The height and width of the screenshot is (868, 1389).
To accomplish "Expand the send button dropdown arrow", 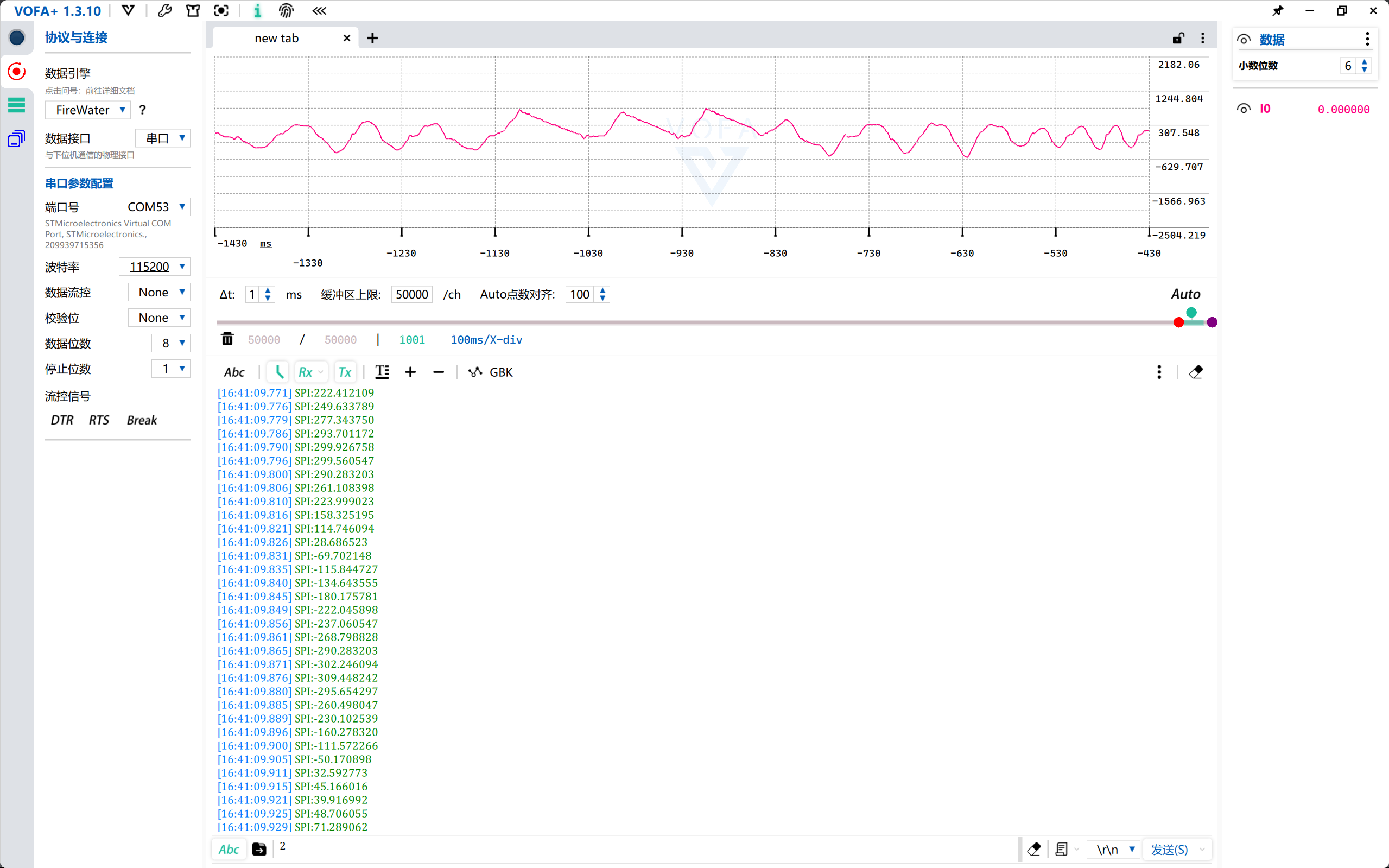I will point(1202,849).
